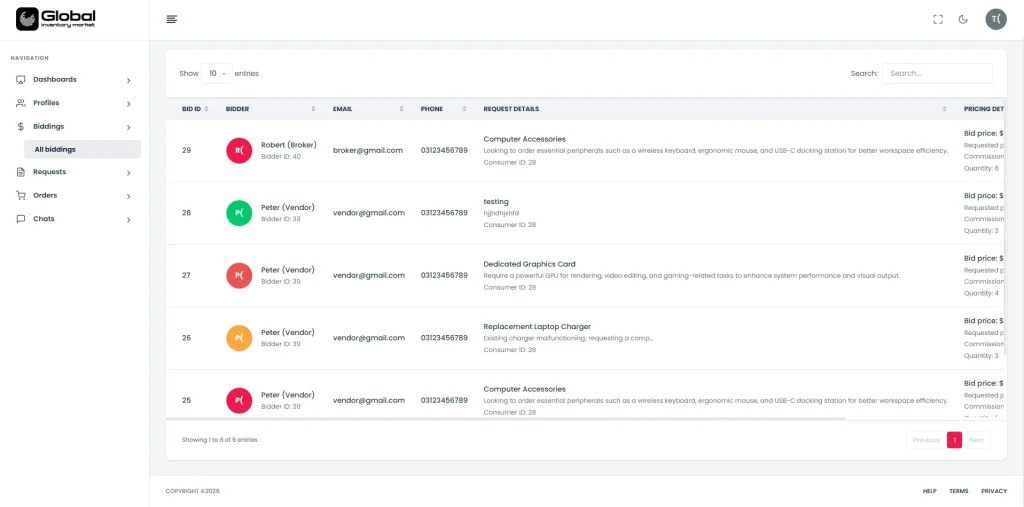1024x507 pixels.
Task: Open the Privacy link in the footer
Action: point(993,491)
